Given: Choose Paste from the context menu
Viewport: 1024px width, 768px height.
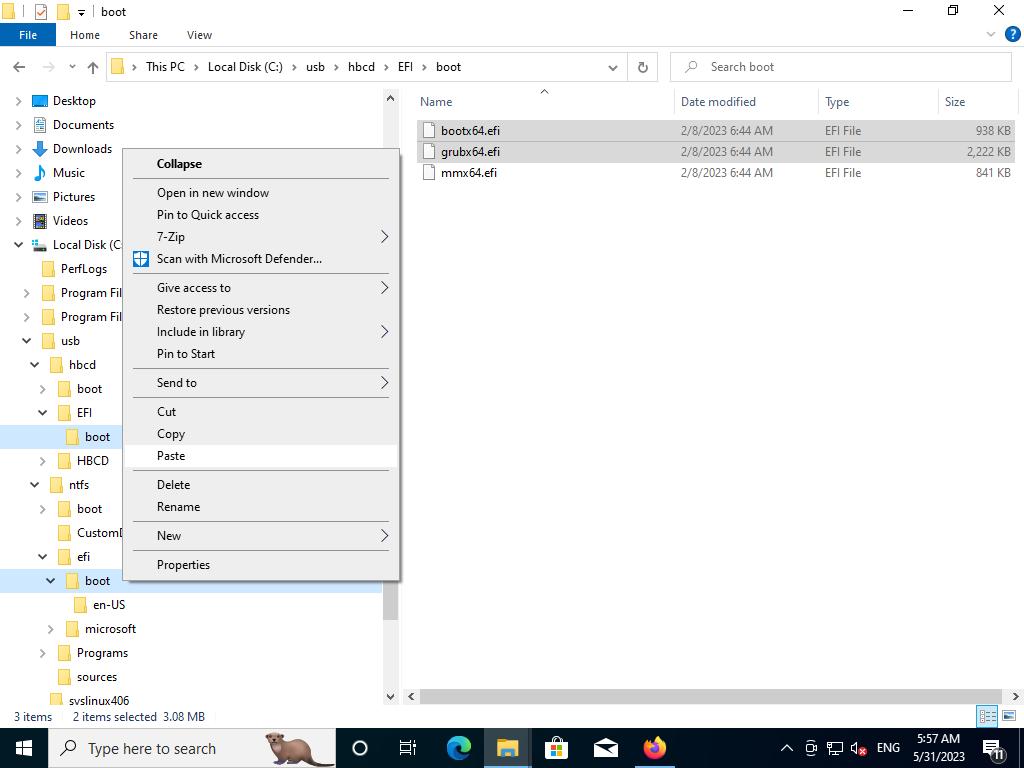Looking at the screenshot, I should [171, 456].
